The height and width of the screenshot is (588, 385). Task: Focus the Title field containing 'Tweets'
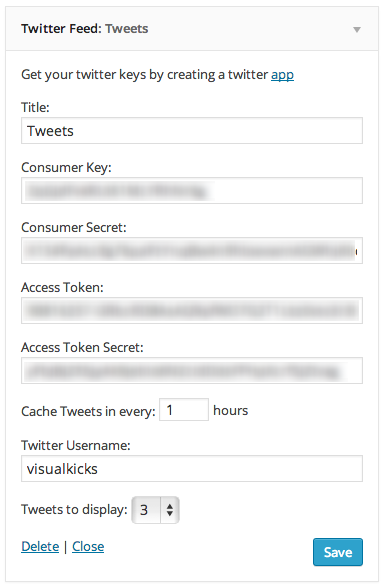(x=192, y=130)
